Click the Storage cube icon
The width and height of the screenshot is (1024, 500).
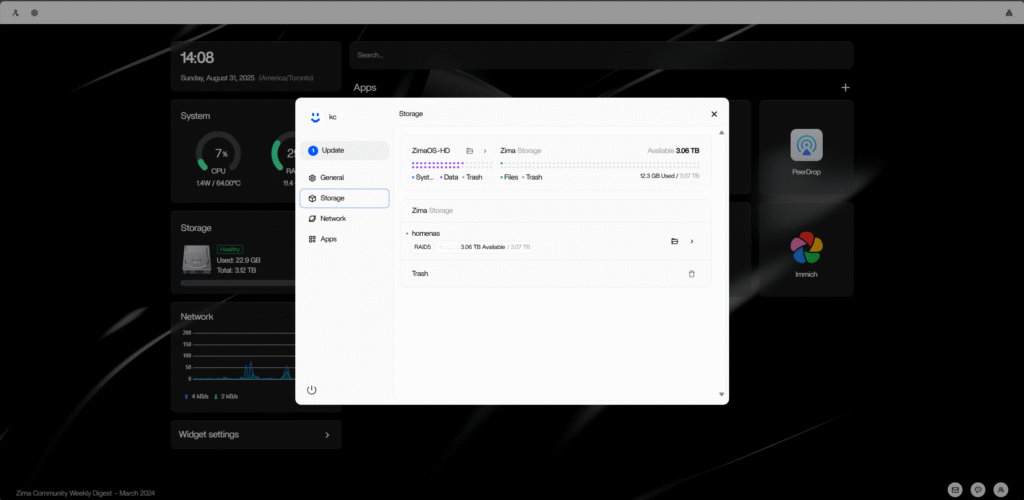click(312, 198)
